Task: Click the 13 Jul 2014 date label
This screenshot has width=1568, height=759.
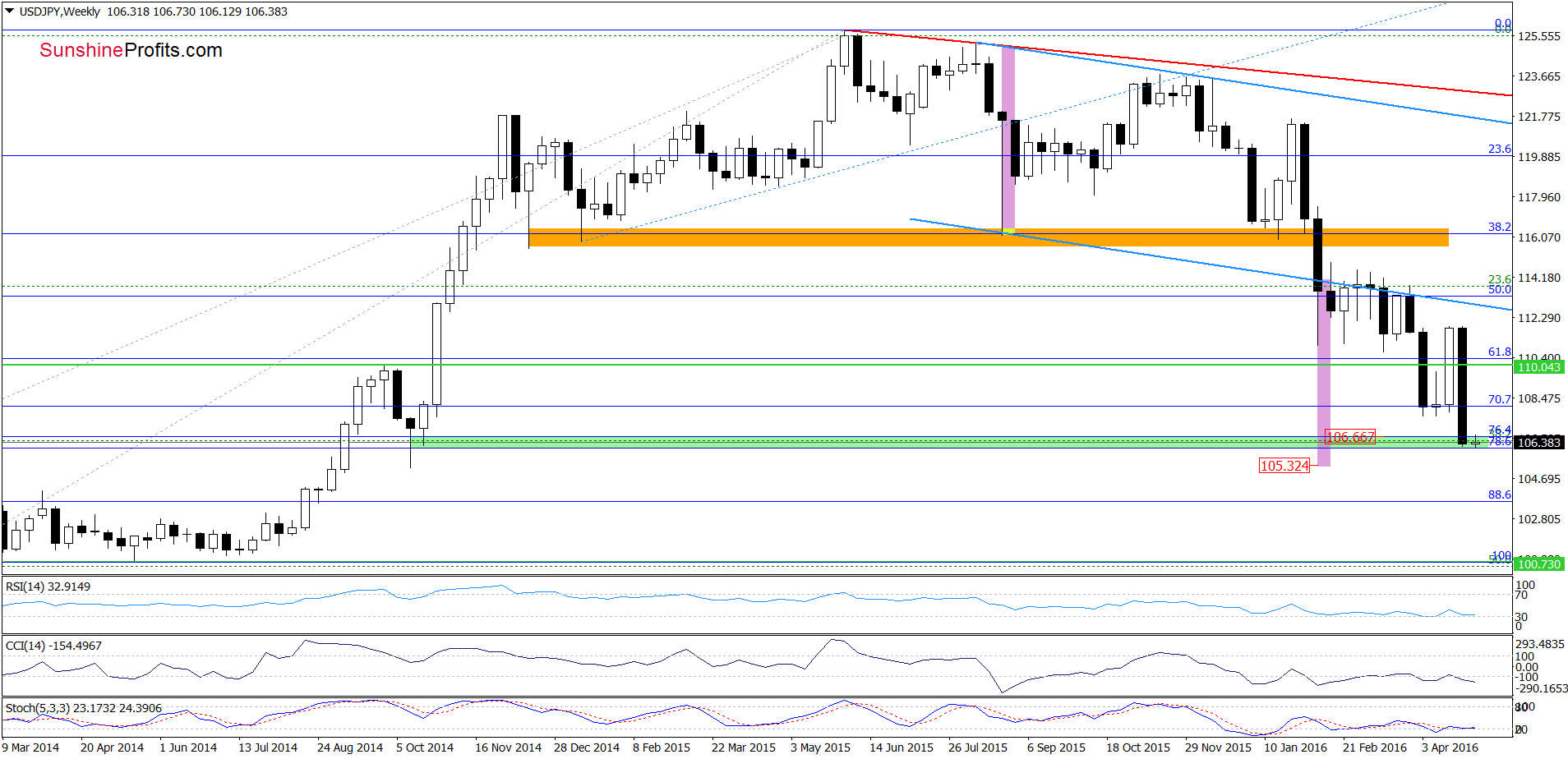Action: [x=268, y=747]
